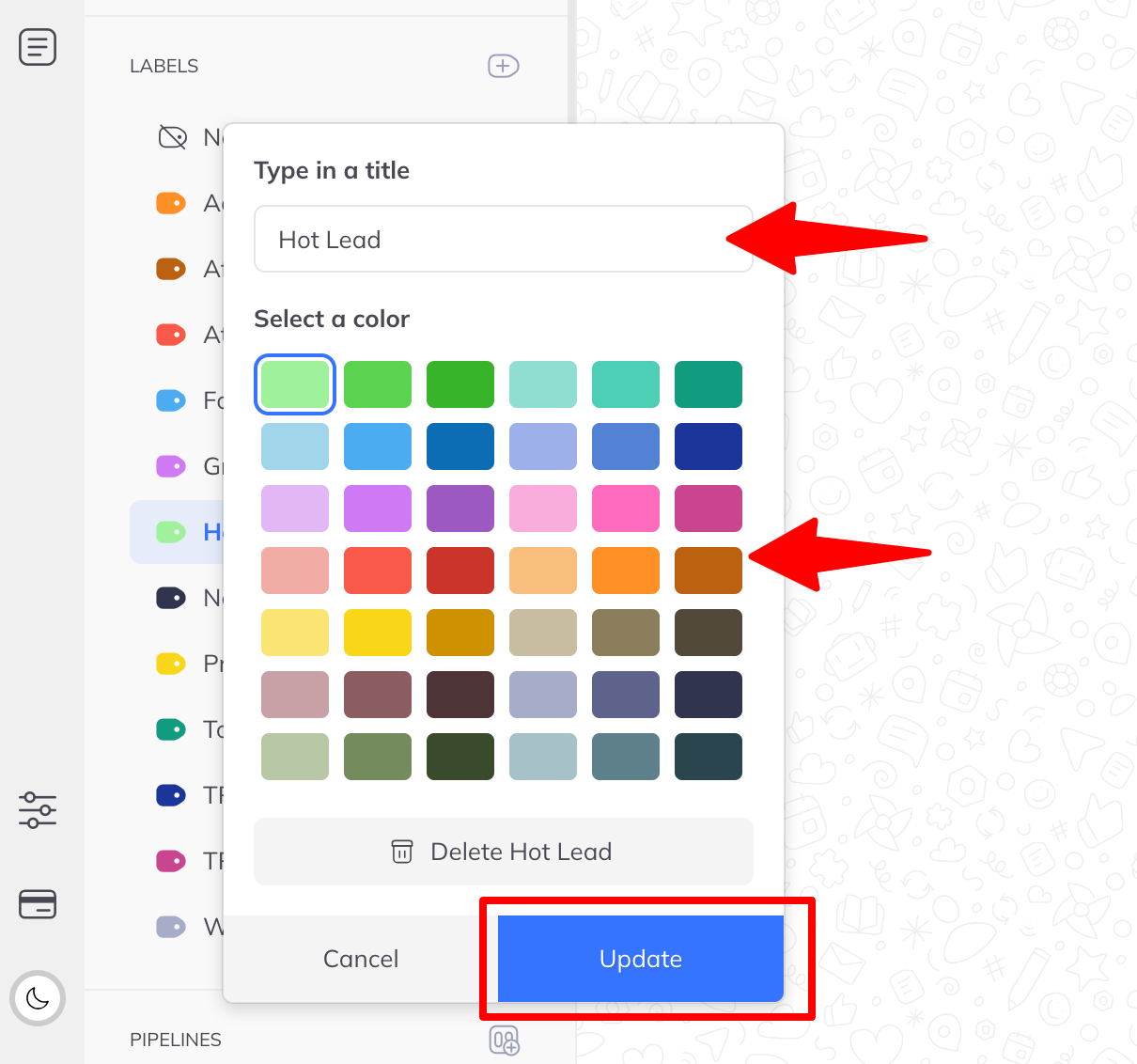Pick the periwinkle swatch
The height and width of the screenshot is (1064, 1137).
pos(543,446)
